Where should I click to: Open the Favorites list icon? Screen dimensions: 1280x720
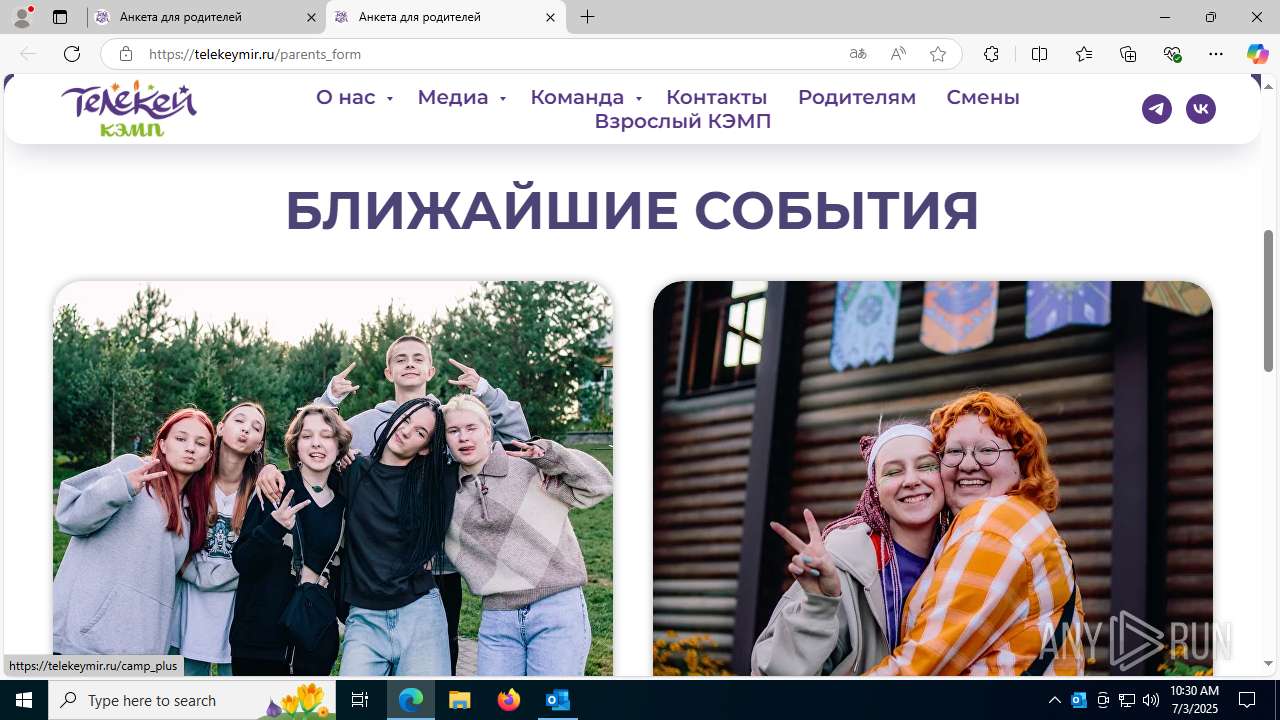(1084, 54)
